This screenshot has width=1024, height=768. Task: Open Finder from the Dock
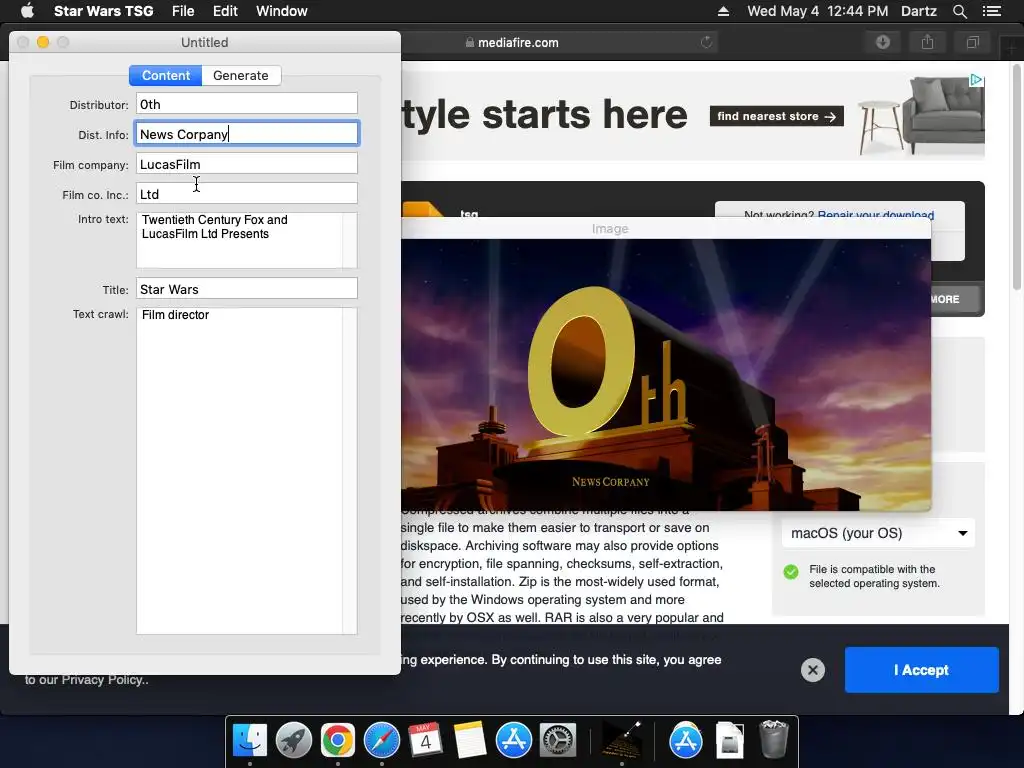(x=249, y=741)
